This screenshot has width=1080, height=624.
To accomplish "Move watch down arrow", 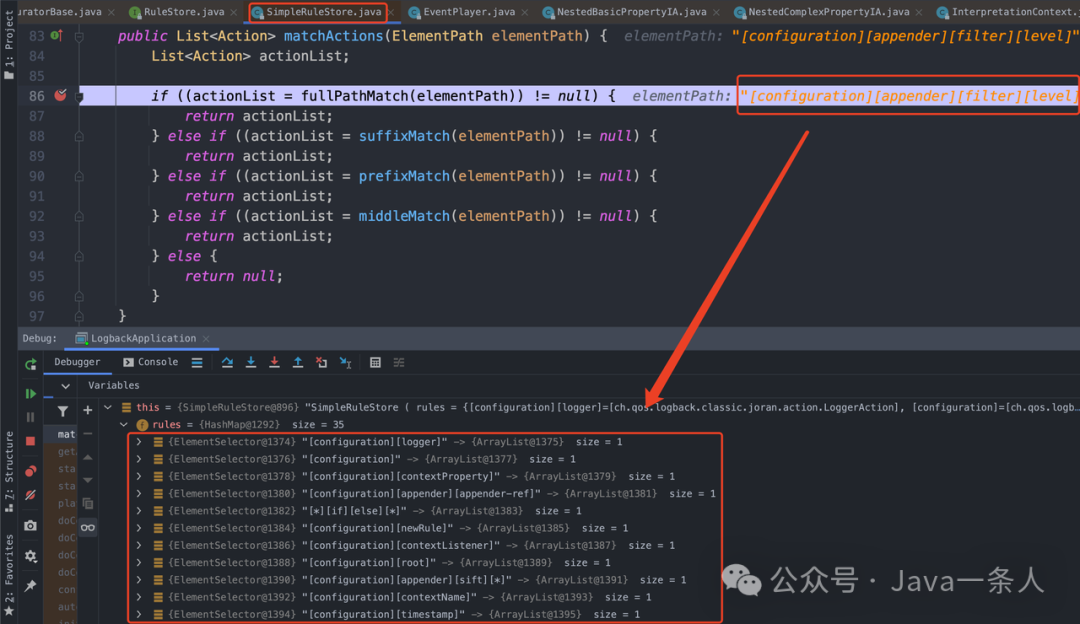I will pos(87,480).
